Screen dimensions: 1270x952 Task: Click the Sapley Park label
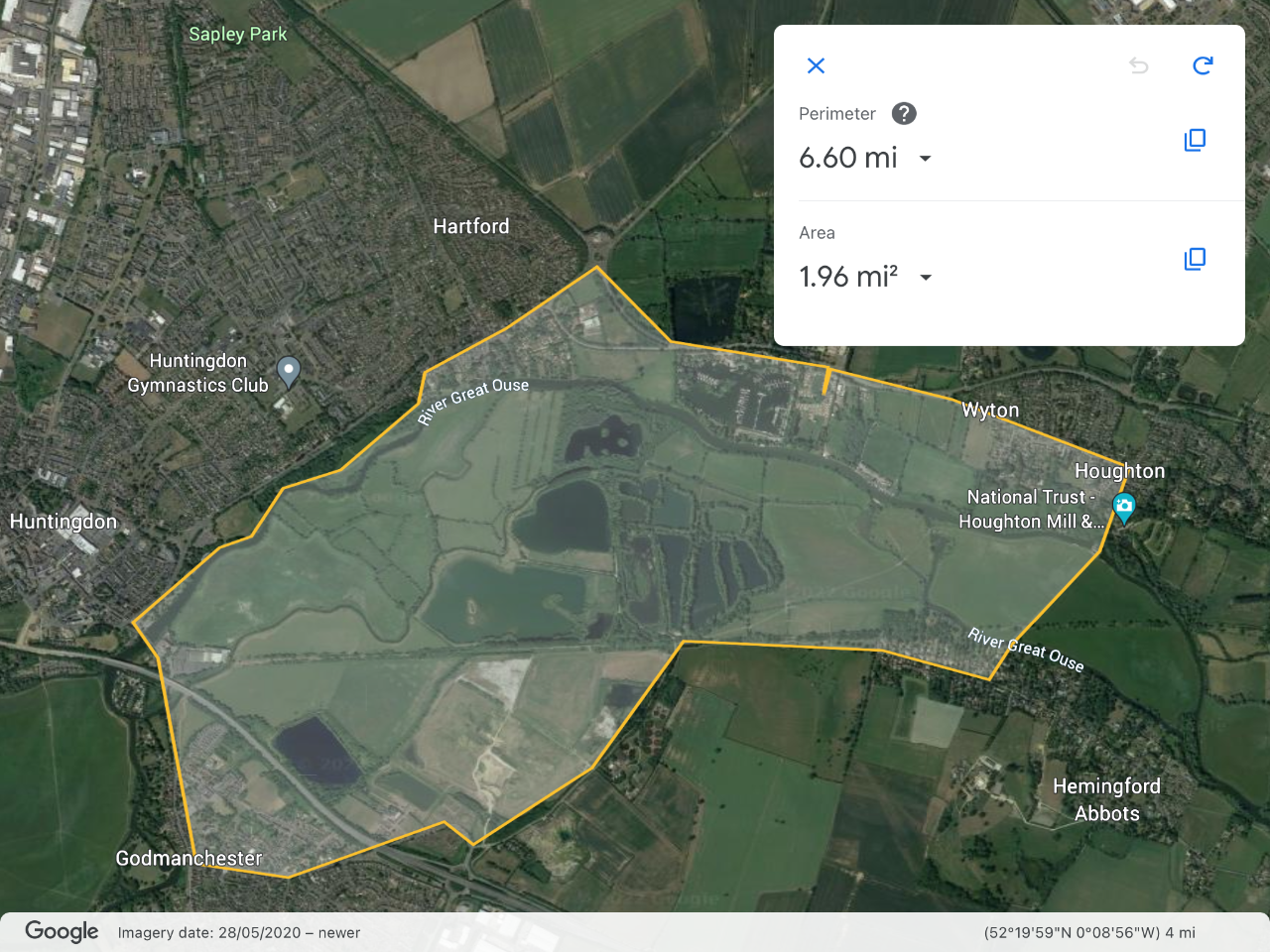point(238,34)
